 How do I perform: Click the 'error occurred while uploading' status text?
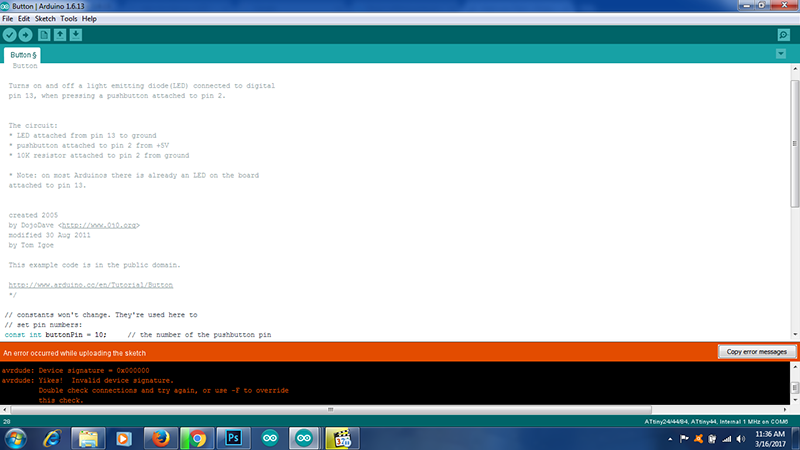point(74,353)
